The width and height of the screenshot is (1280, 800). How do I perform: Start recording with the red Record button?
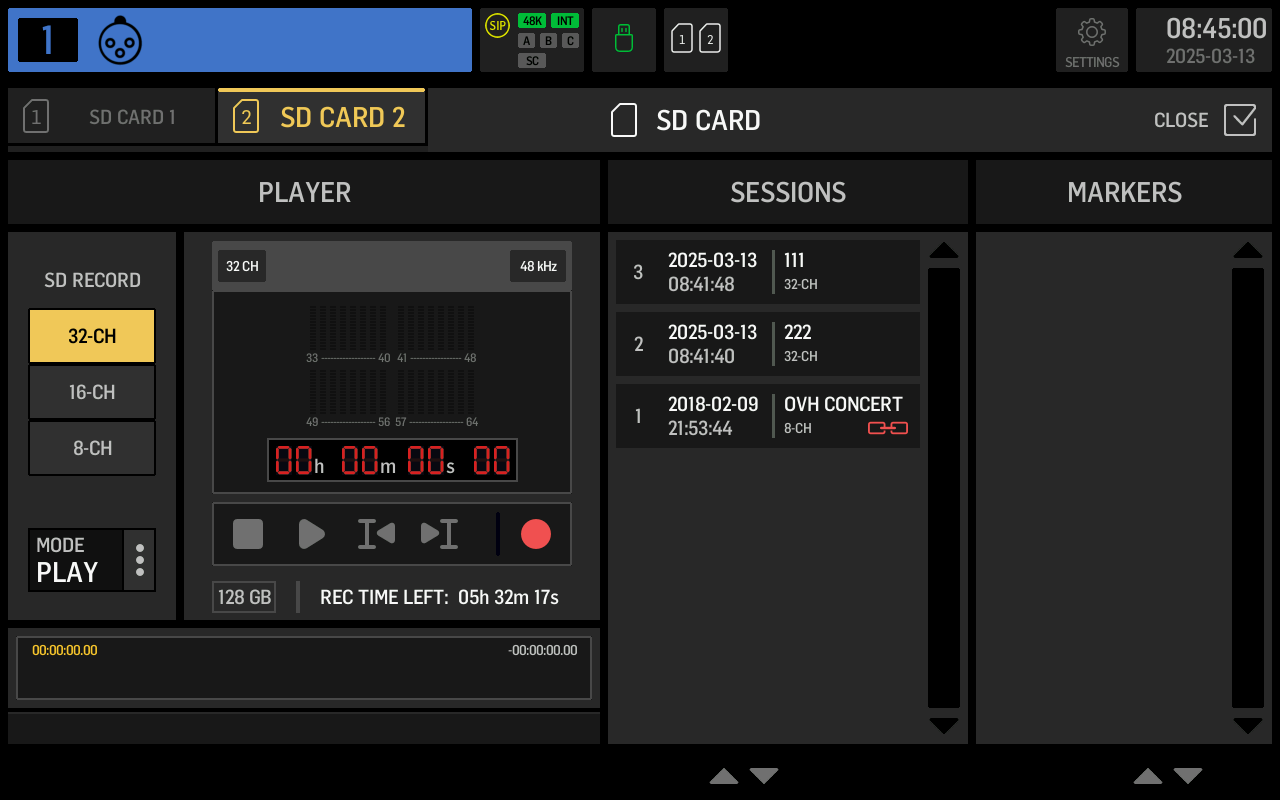pos(536,534)
